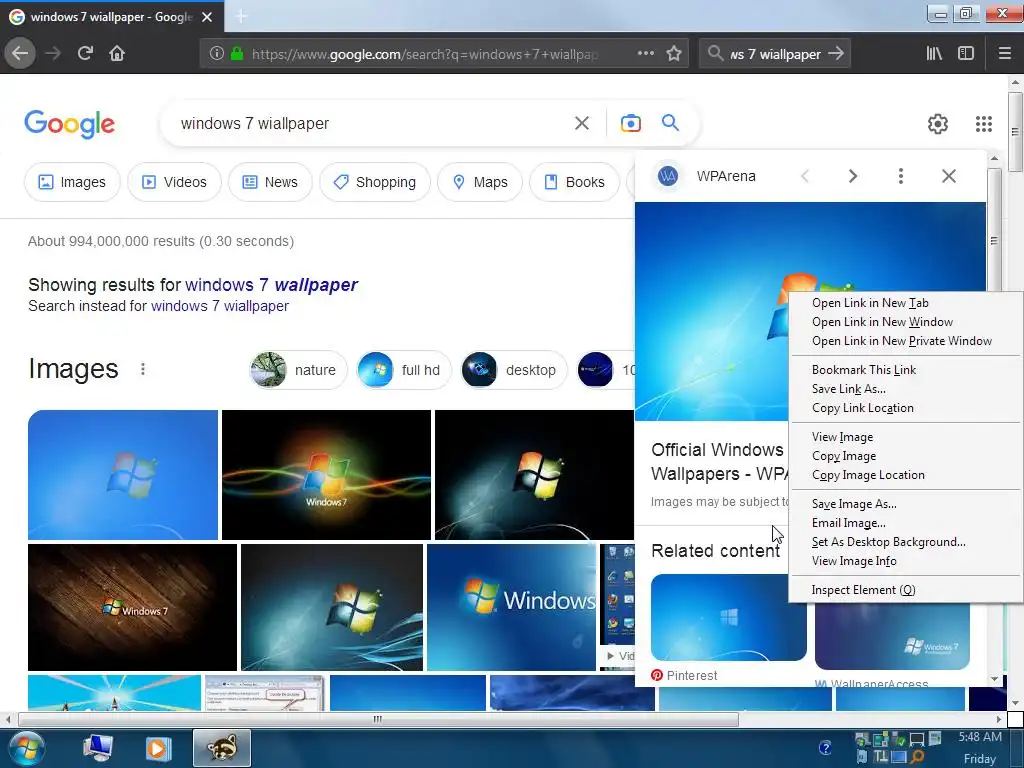The image size is (1024, 768).
Task: Click the Firefox back arrow button
Action: [20, 53]
